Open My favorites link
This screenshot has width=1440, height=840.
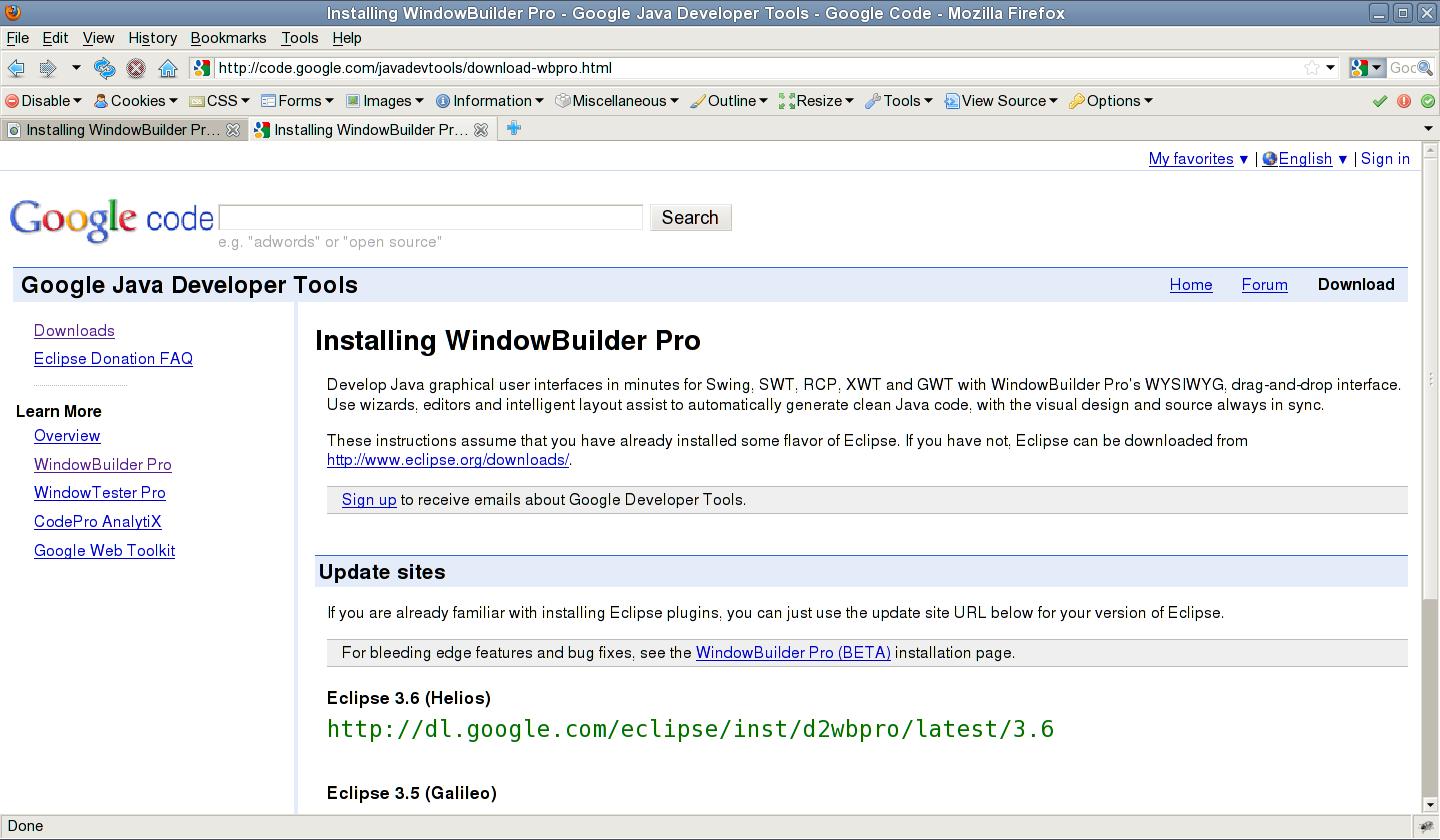[x=1191, y=158]
